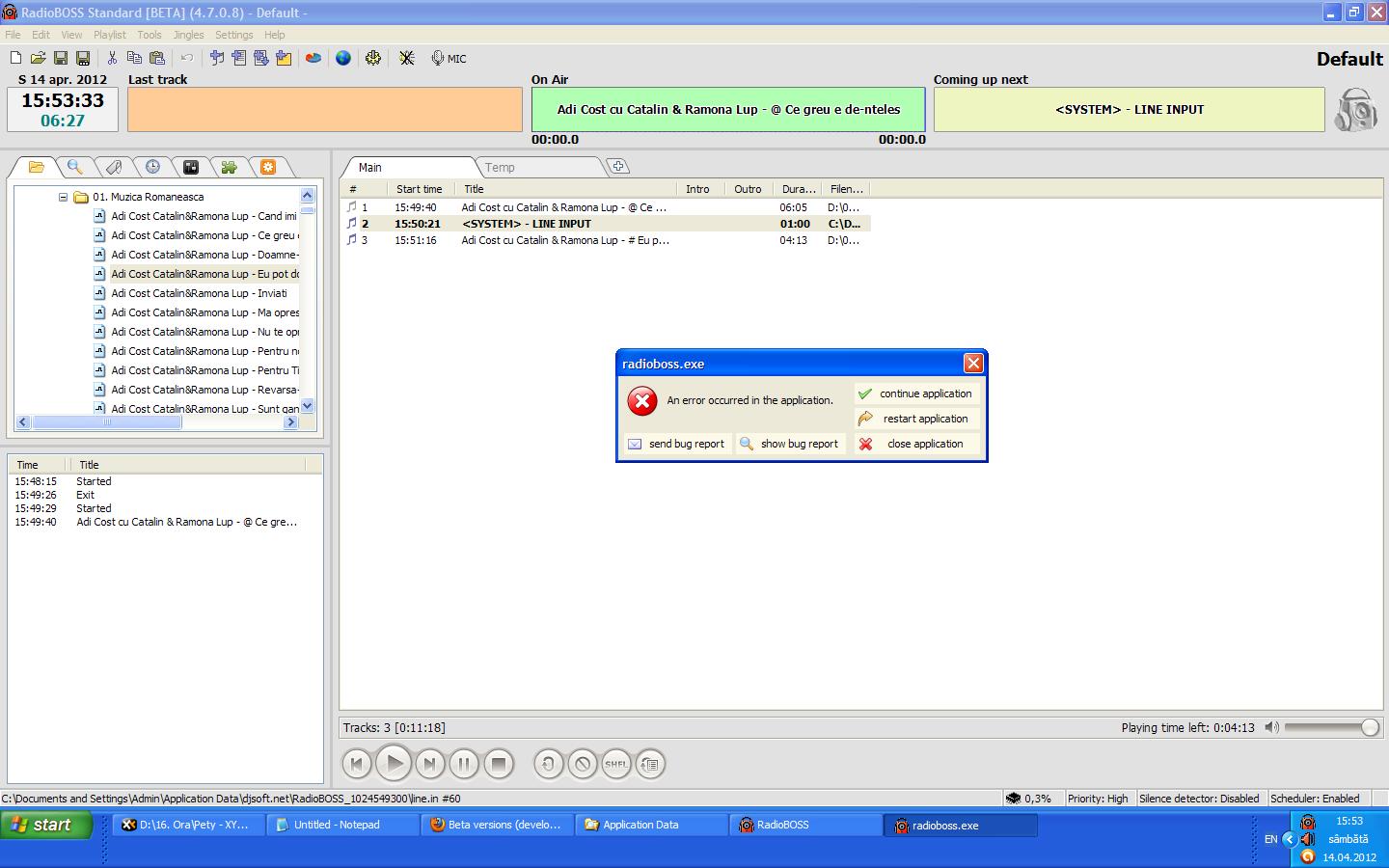Click the file tree vertical scrollbar down arrow
The image size is (1389, 868).
point(308,406)
